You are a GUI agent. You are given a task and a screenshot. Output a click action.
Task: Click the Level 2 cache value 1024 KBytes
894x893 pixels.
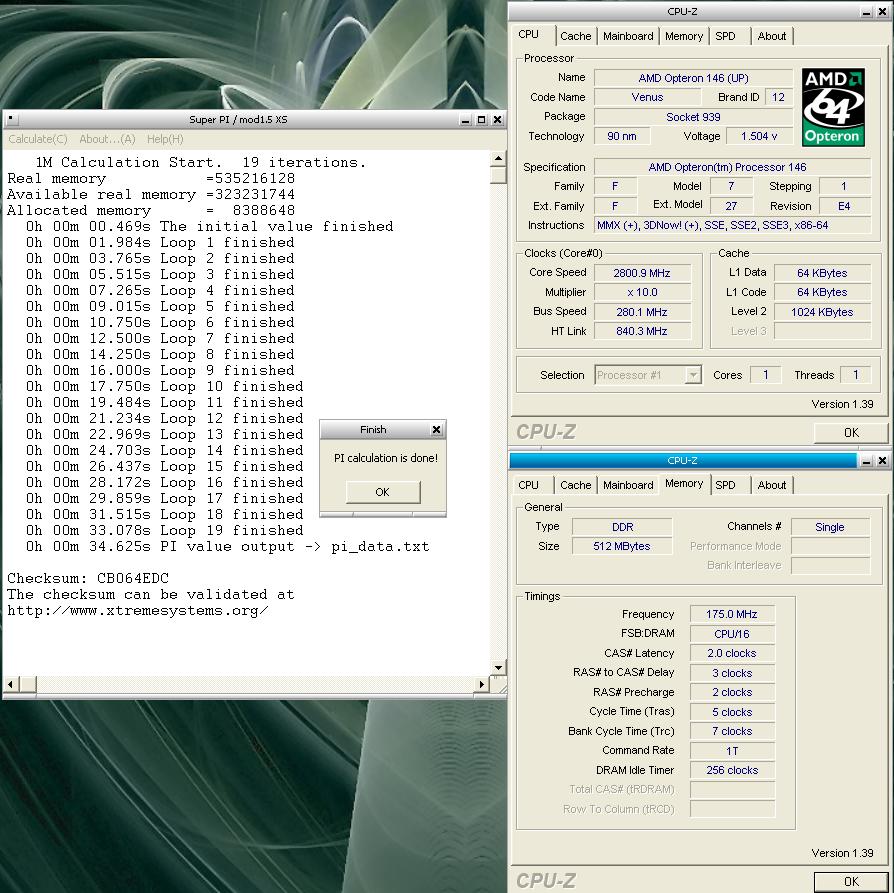click(822, 312)
